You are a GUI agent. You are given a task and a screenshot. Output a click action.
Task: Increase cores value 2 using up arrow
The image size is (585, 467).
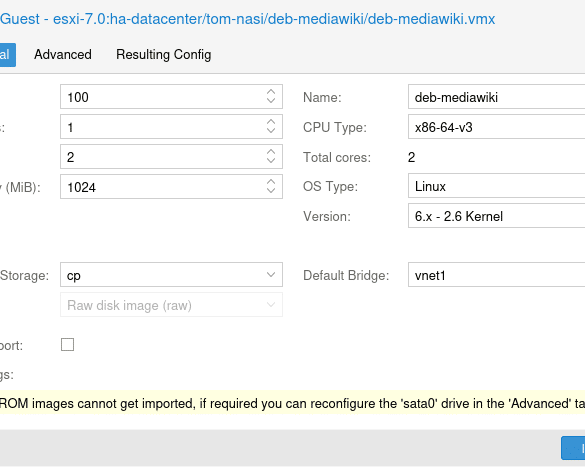coord(271,152)
